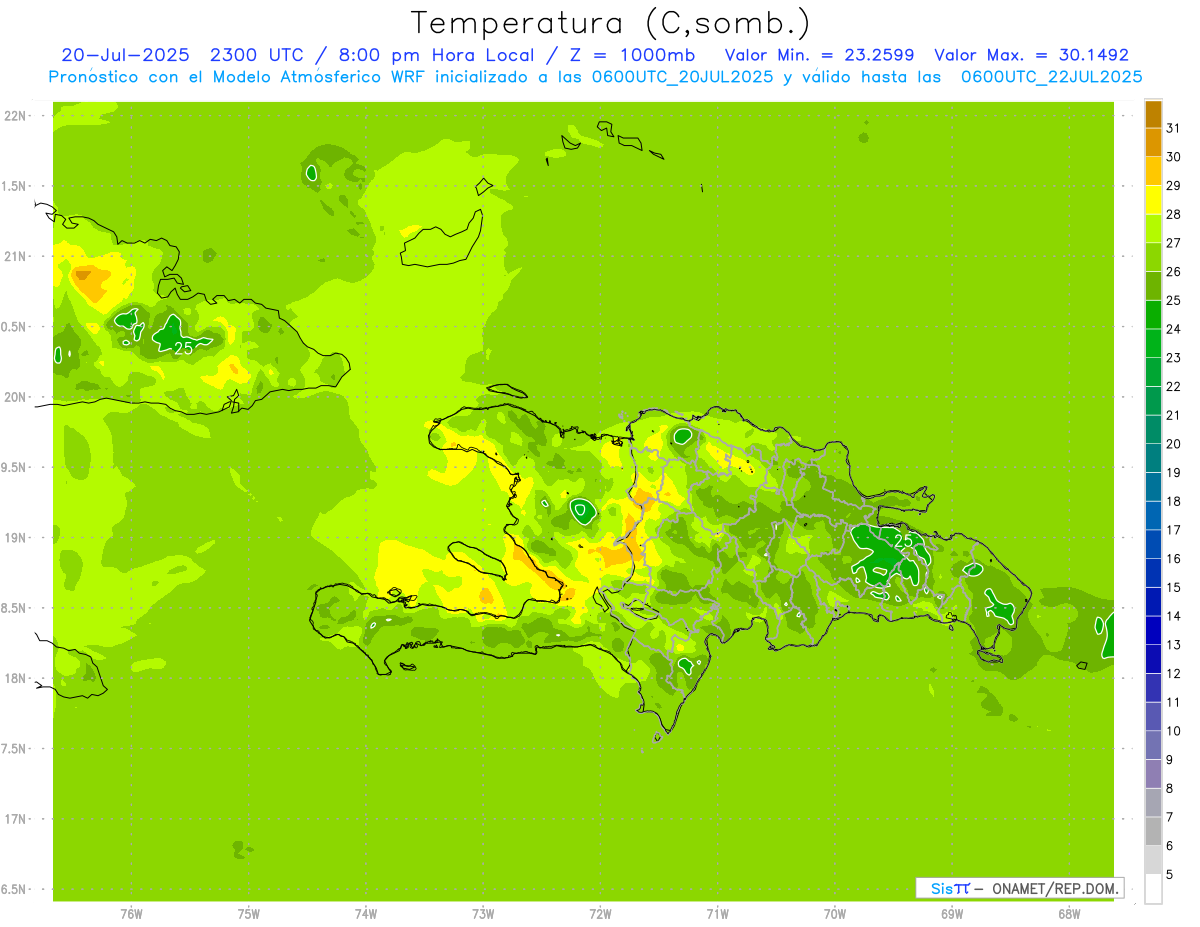The width and height of the screenshot is (1200, 927).
Task: Click the "20" label on the color scale
Action: tap(1173, 444)
